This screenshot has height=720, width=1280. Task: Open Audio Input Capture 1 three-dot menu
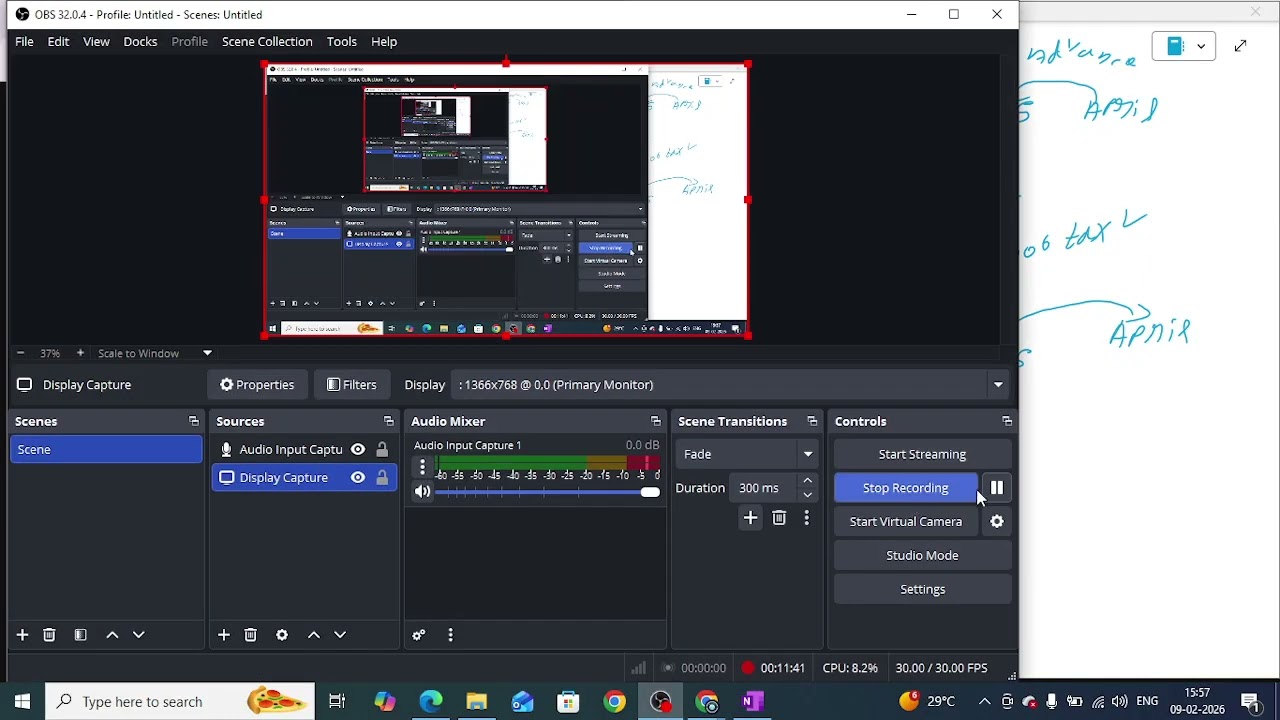pyautogui.click(x=422, y=467)
